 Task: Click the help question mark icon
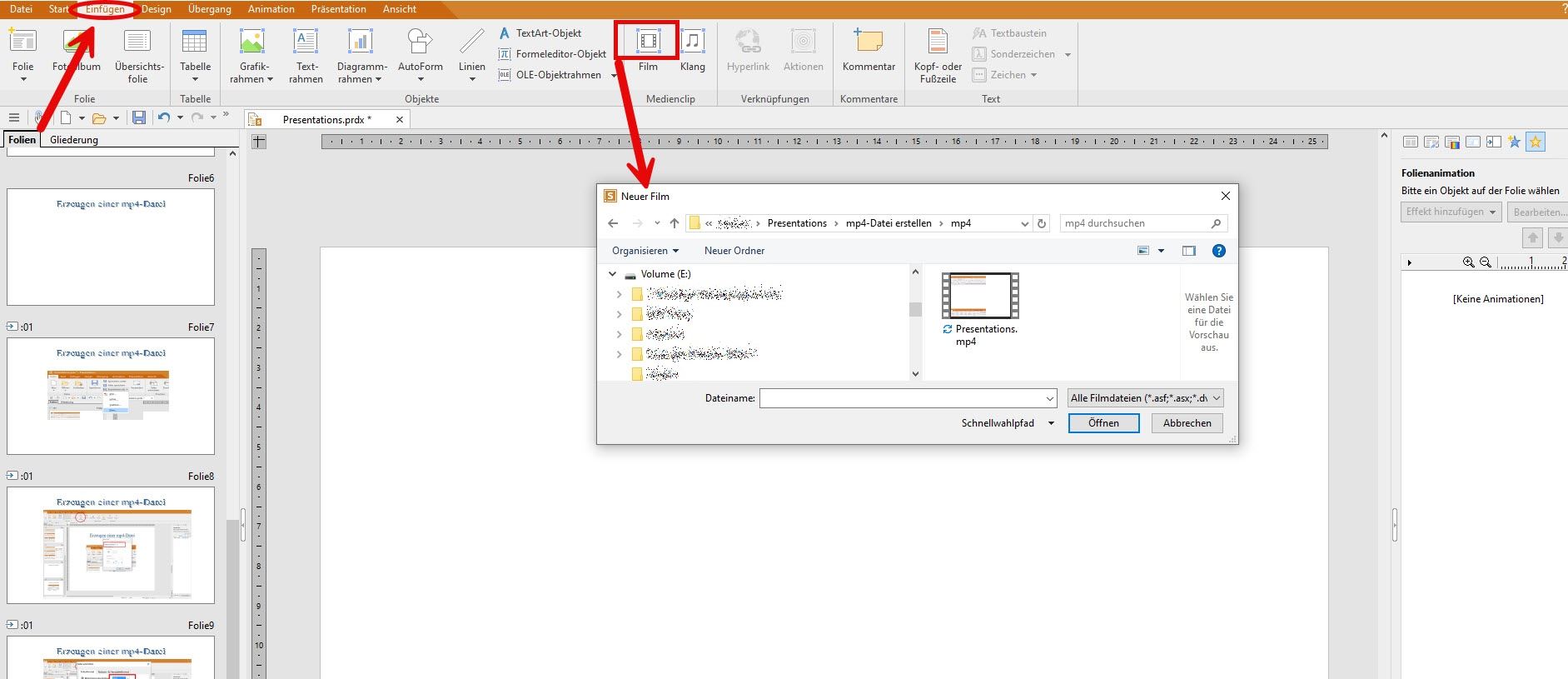pos(1218,251)
